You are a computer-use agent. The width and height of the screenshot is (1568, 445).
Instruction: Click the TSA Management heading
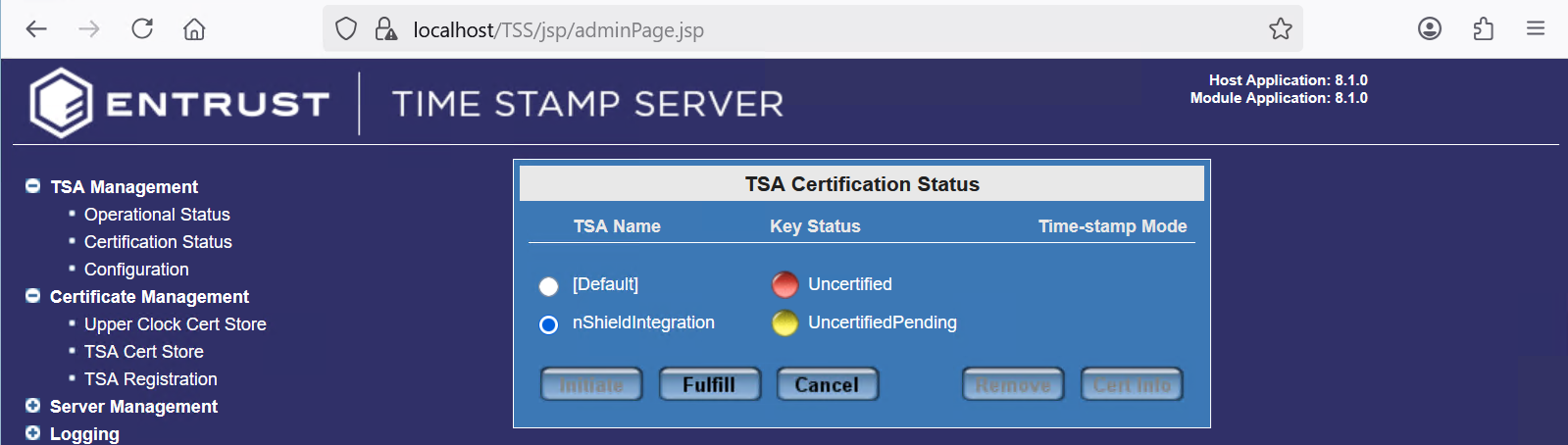[x=125, y=186]
